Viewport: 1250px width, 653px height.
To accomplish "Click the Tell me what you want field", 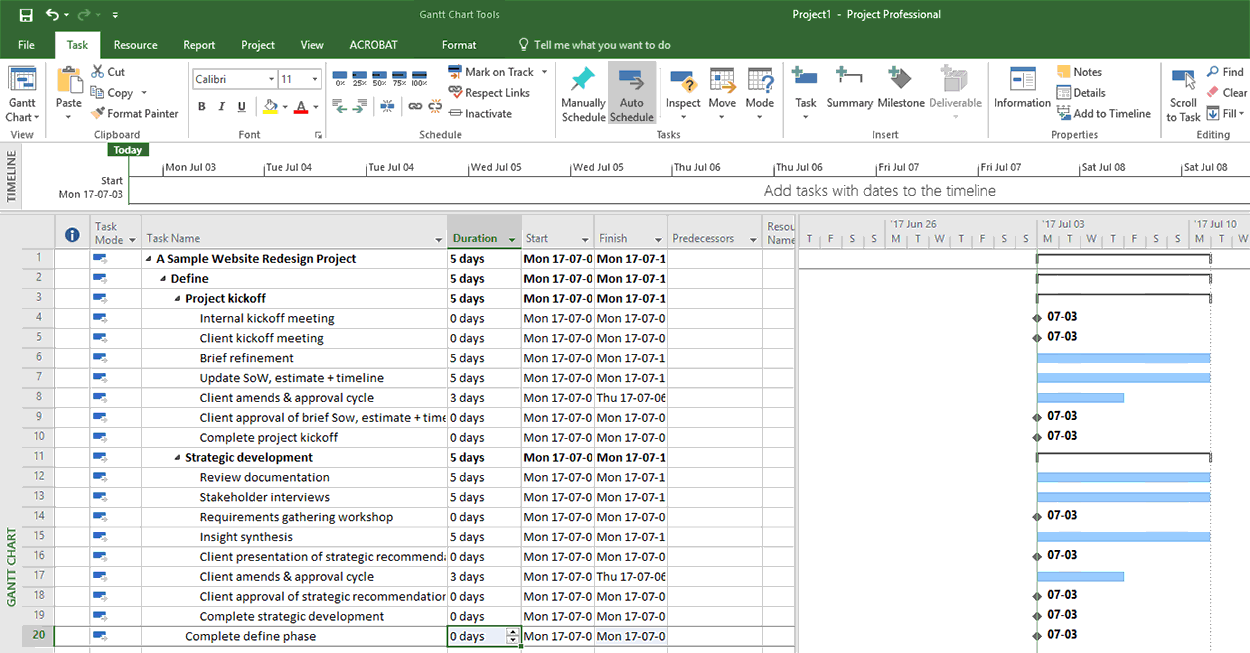I will coord(594,45).
